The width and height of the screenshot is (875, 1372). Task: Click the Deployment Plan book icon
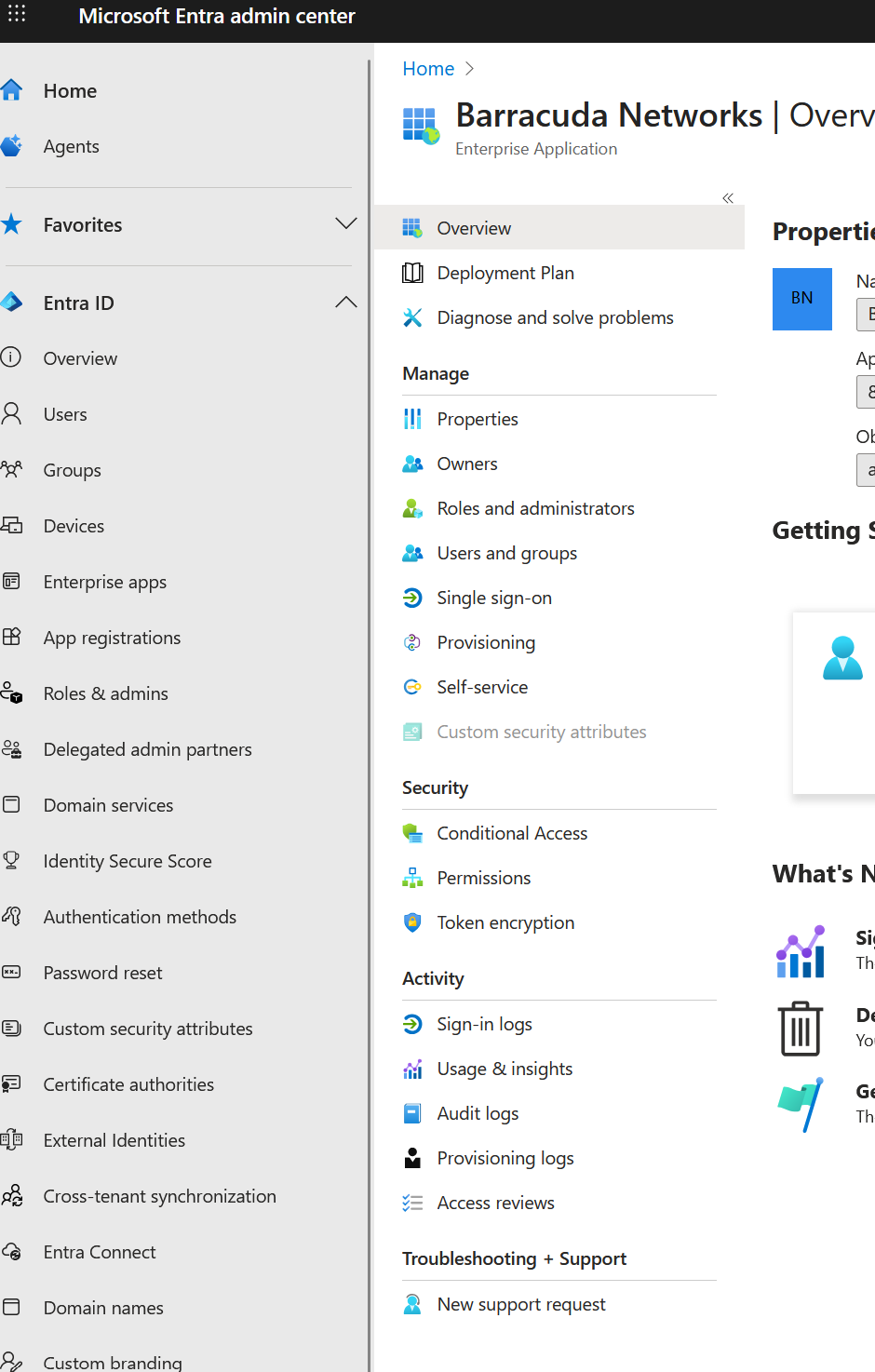(x=412, y=273)
